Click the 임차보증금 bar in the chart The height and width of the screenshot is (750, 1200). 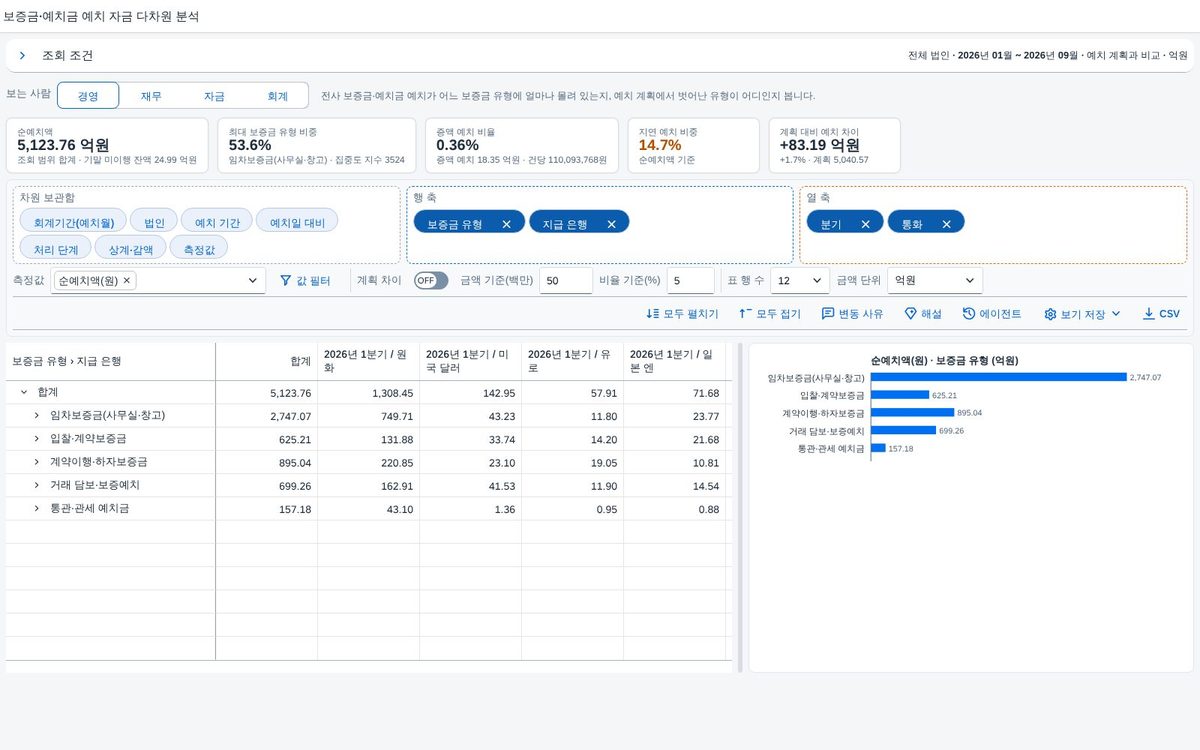click(x=998, y=377)
